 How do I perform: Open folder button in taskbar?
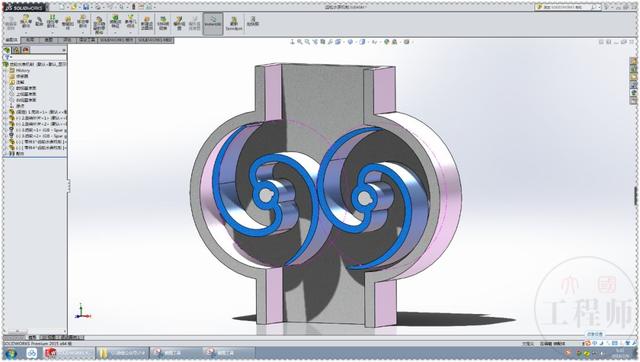click(x=122, y=353)
